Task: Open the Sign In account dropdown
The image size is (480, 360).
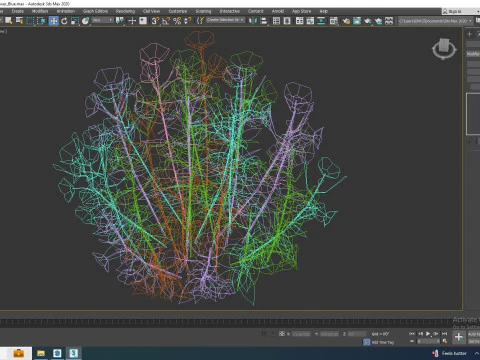Action: [x=461, y=11]
